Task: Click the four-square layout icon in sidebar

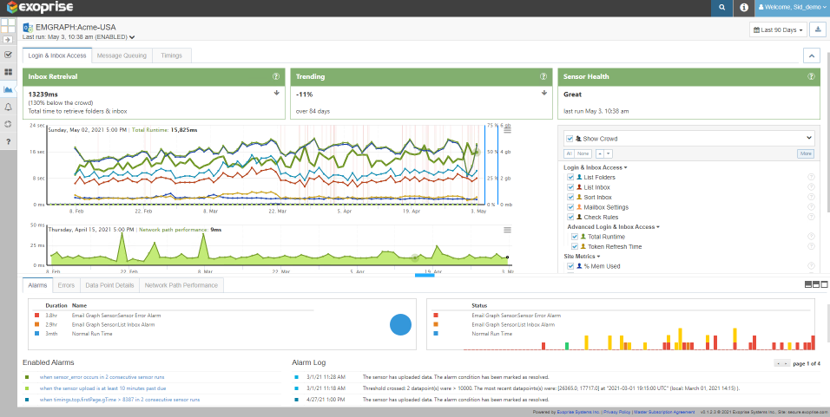Action: coord(8,25)
